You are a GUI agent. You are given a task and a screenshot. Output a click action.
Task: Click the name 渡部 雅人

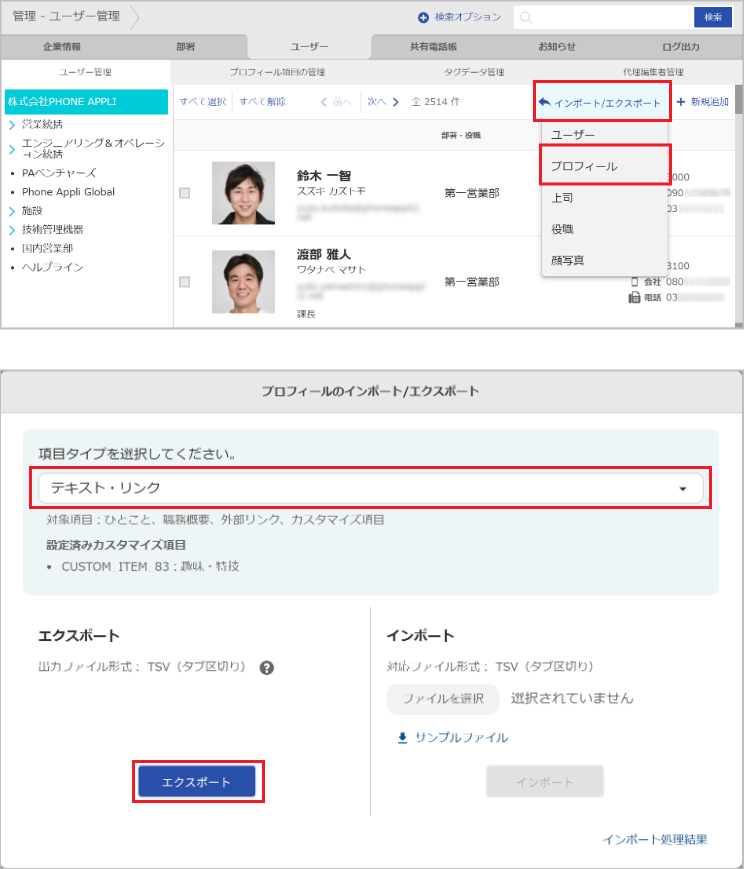[x=324, y=254]
